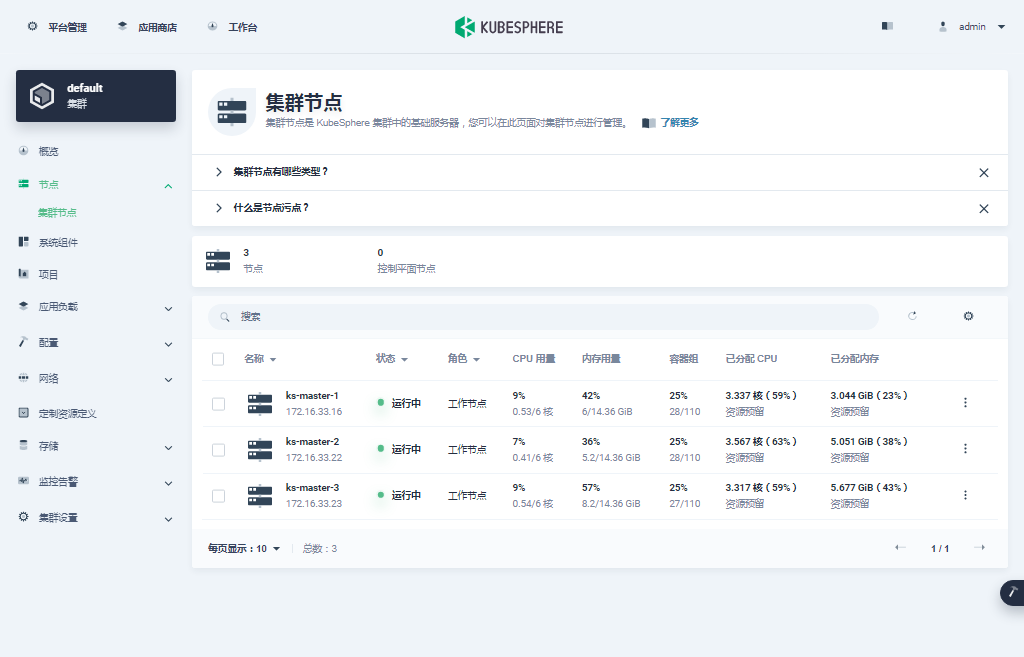Click the refresh icon above table

[x=912, y=316]
